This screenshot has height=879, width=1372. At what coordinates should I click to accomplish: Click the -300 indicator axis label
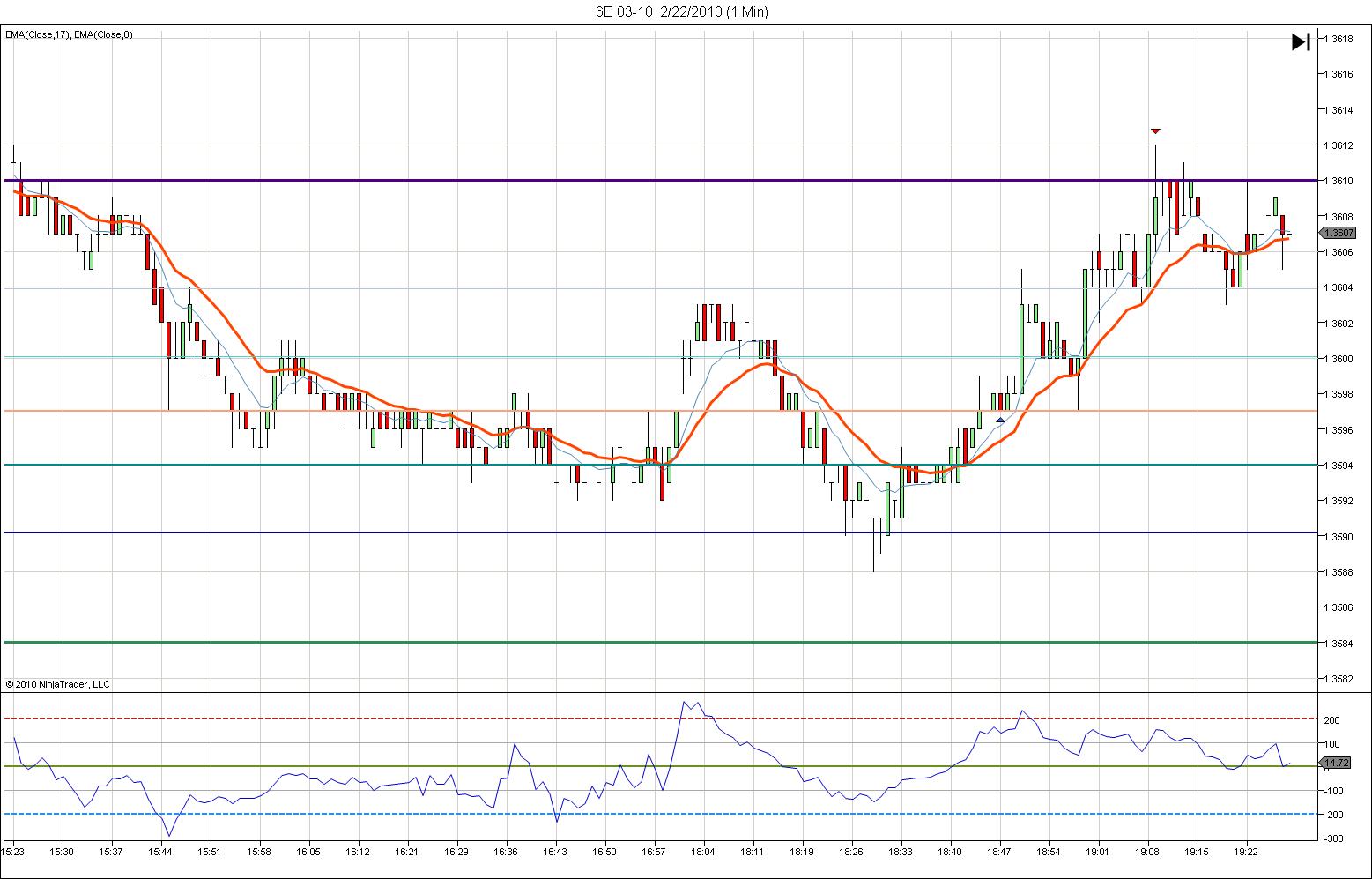click(1332, 839)
